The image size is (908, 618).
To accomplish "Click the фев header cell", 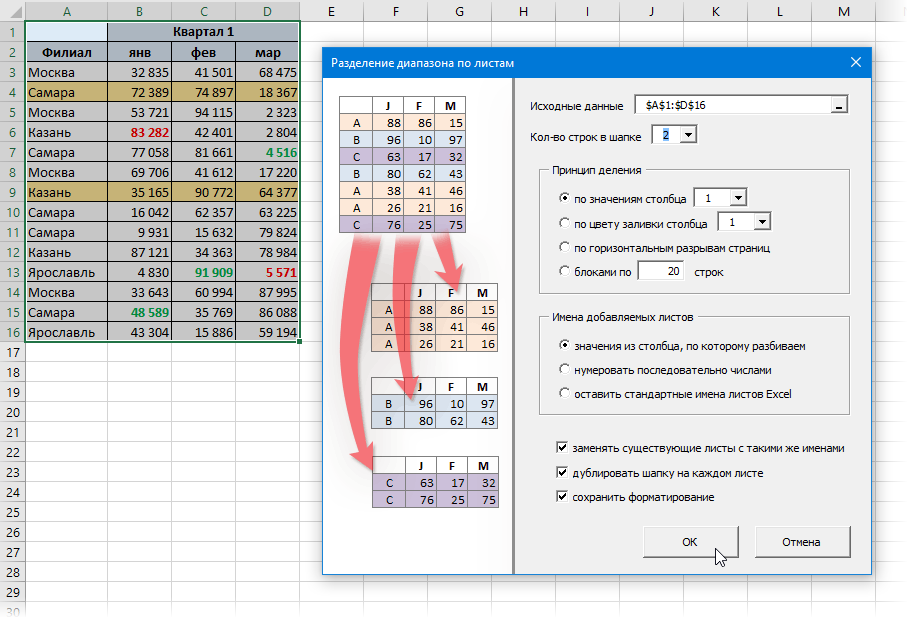I will (204, 52).
